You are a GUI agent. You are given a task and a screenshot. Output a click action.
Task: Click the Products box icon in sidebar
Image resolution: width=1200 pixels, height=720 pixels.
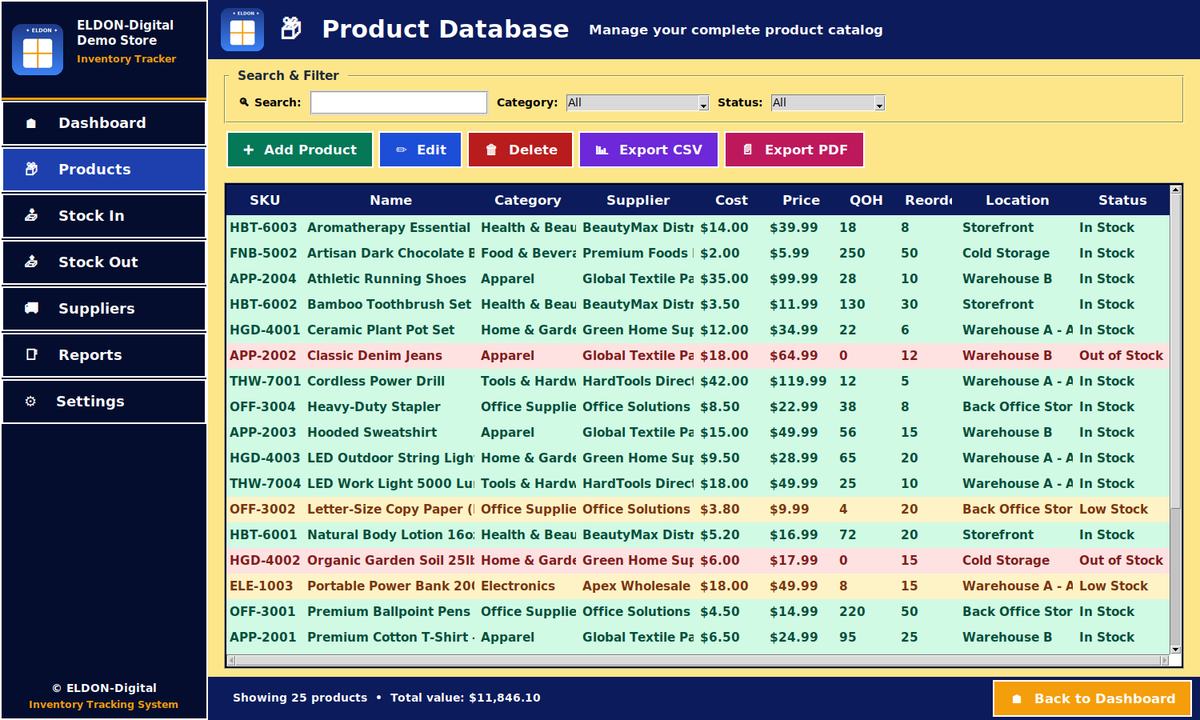coord(31,169)
